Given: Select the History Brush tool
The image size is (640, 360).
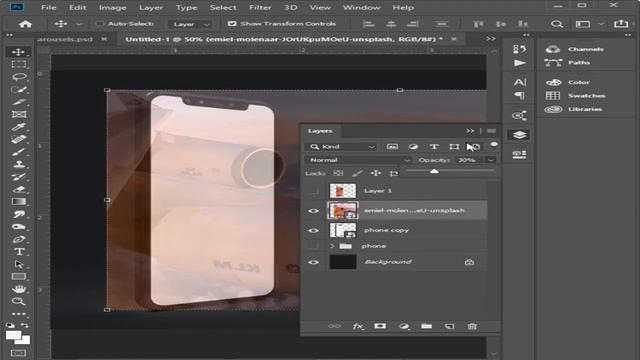Looking at the screenshot, I should [x=18, y=177].
